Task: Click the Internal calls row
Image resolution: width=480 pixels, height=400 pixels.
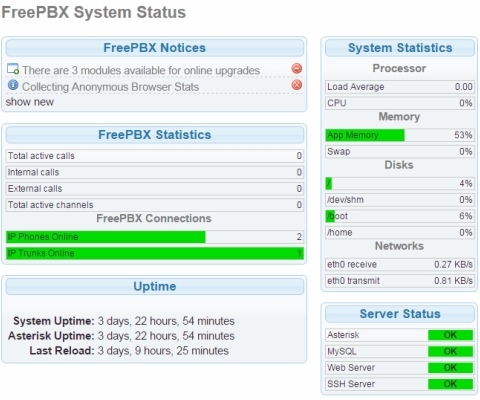Action: point(155,172)
